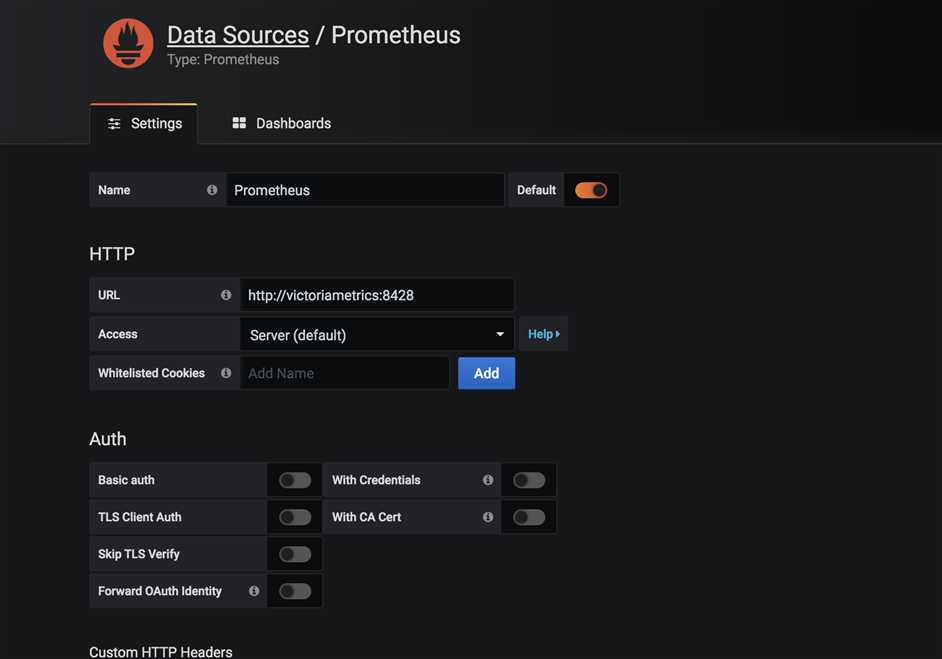This screenshot has height=659, width=942.
Task: Turn off the Default data source toggle
Action: click(591, 190)
